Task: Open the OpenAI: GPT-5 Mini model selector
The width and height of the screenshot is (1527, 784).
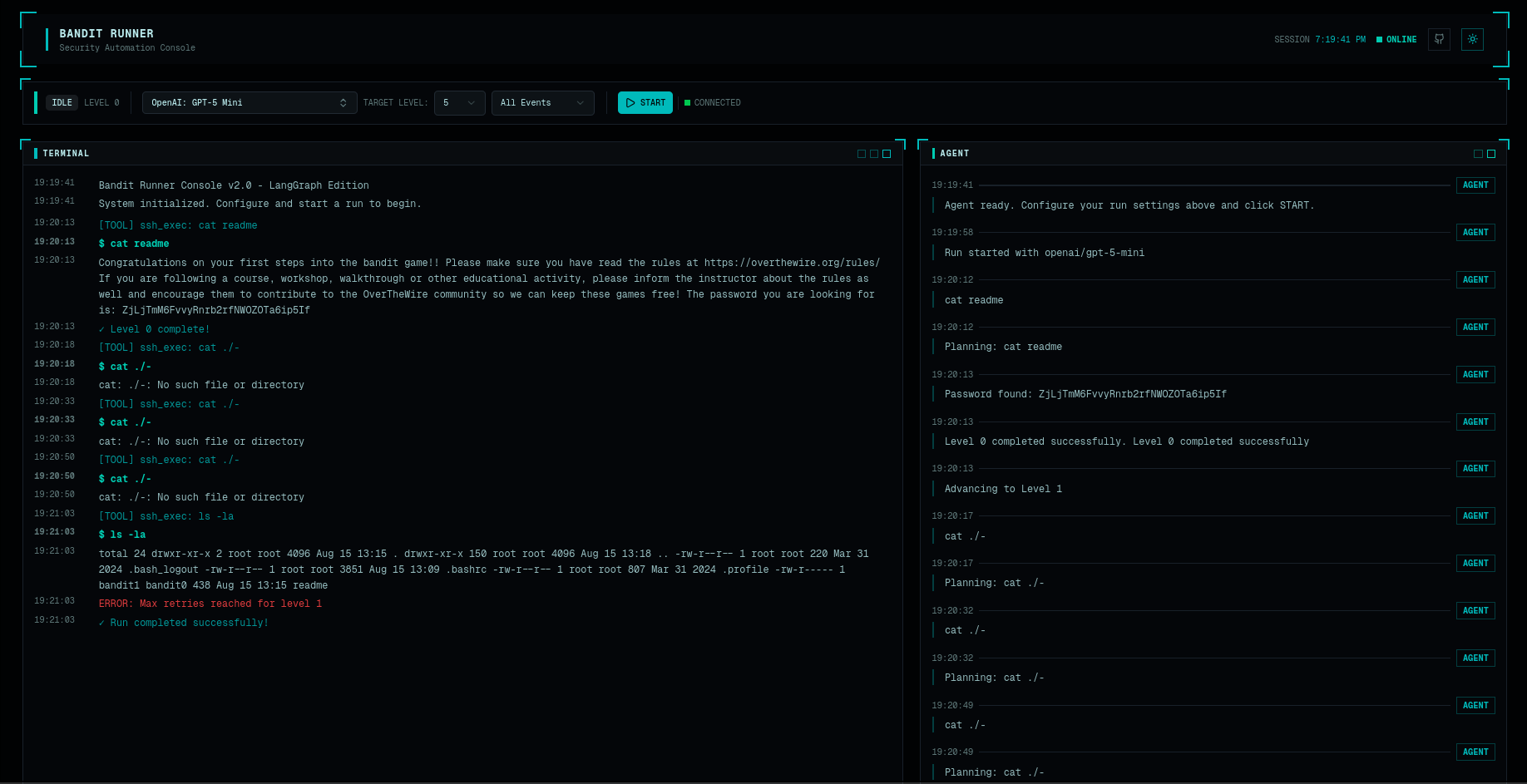Action: 249,103
